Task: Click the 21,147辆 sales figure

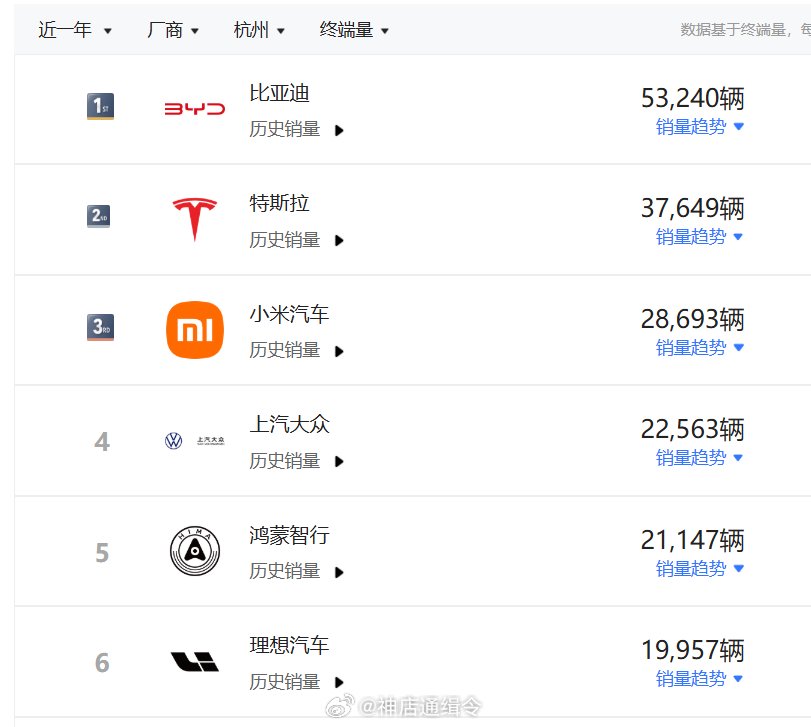Action: tap(693, 540)
